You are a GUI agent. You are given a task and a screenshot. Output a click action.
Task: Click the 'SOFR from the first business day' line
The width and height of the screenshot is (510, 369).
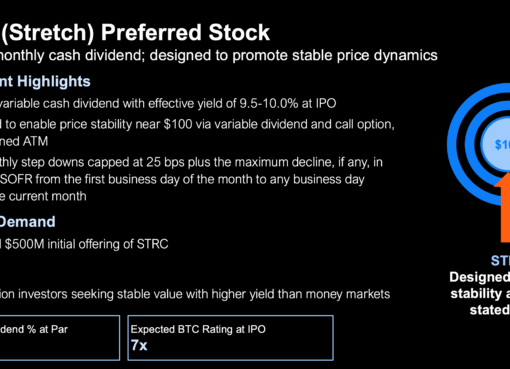pos(182,179)
